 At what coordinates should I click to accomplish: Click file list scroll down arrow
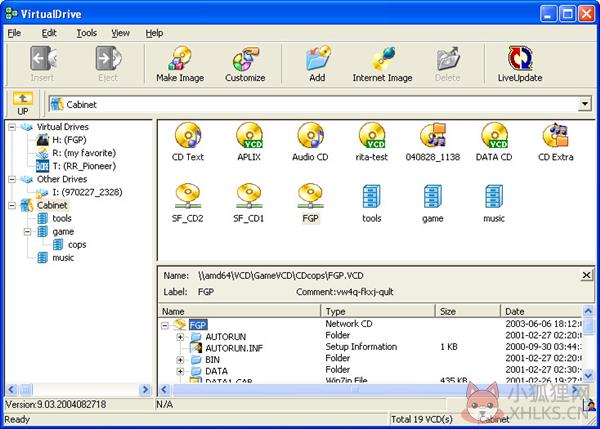pos(588,375)
